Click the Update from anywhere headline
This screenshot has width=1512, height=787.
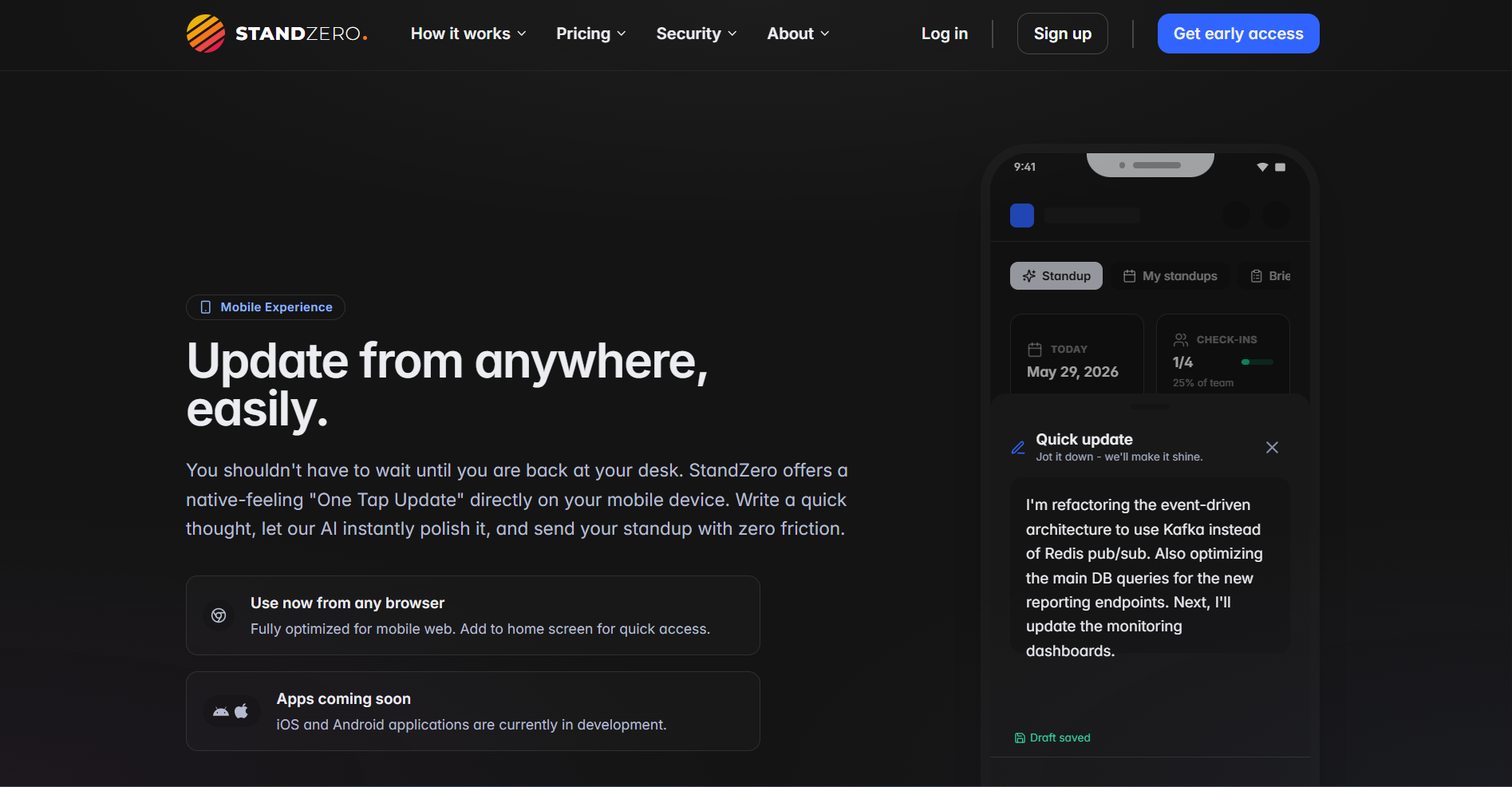click(447, 385)
